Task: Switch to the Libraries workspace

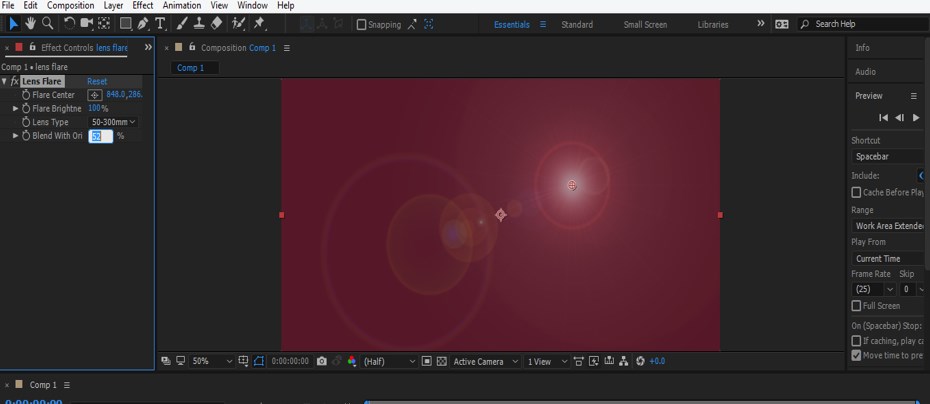Action: (x=713, y=25)
